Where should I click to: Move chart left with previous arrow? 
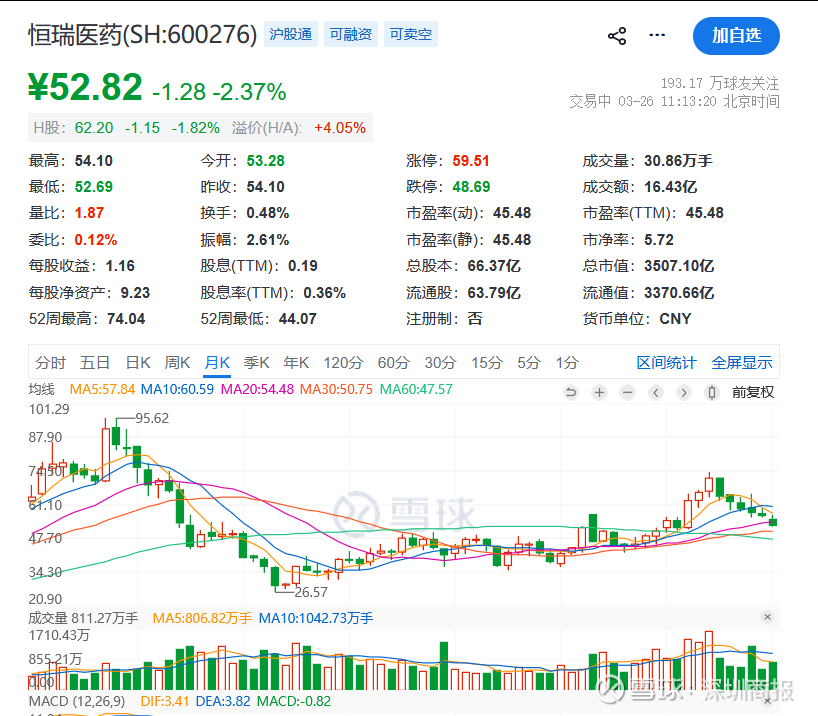(x=656, y=392)
